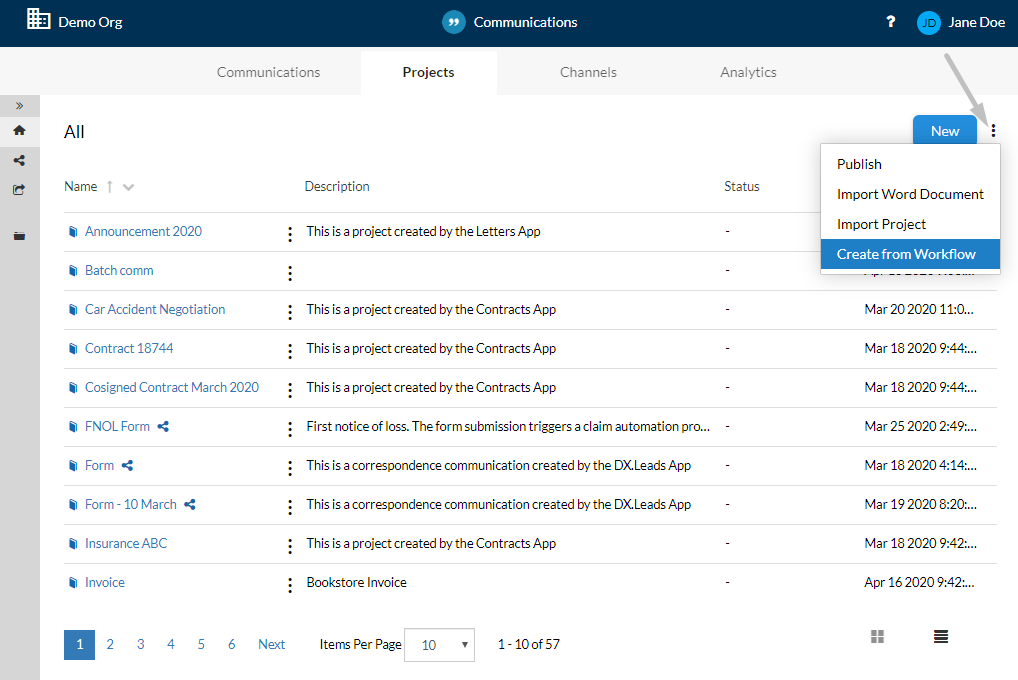
Task: Click the share icon next to FNOL Form
Action: 163,427
